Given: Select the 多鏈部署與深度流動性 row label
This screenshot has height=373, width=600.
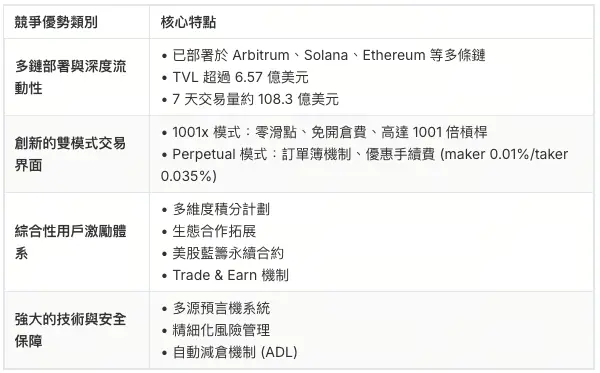Looking at the screenshot, I should click(x=70, y=77).
